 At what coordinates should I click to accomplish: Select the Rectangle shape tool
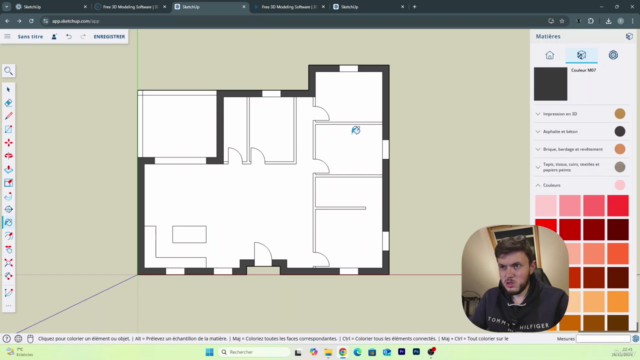(x=9, y=129)
